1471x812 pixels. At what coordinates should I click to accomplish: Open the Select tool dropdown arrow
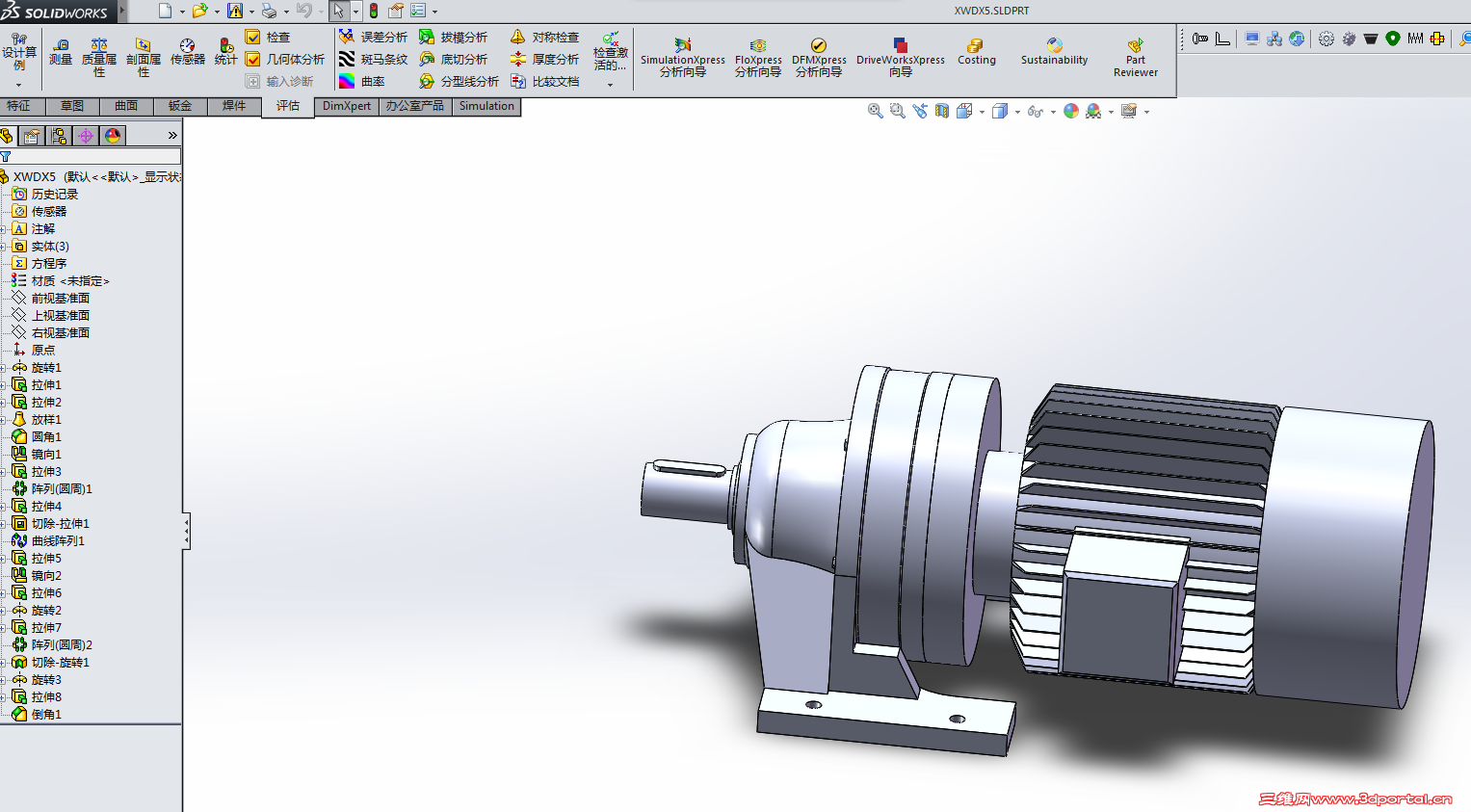pos(356,12)
